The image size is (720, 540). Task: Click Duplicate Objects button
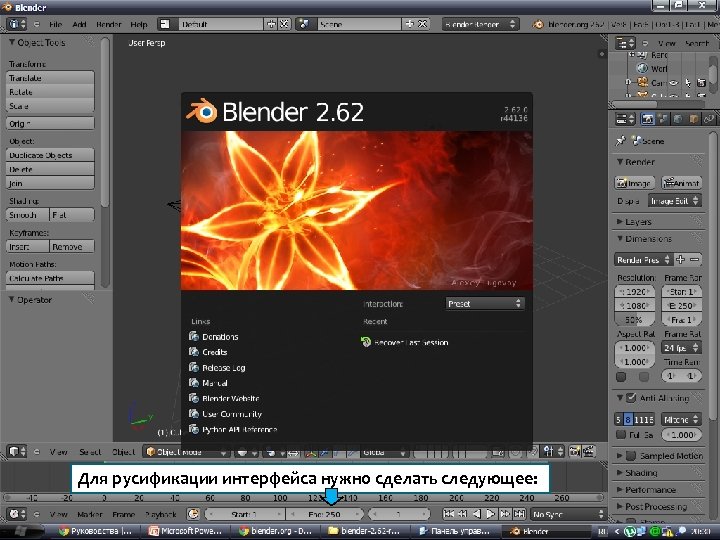pyautogui.click(x=50, y=155)
